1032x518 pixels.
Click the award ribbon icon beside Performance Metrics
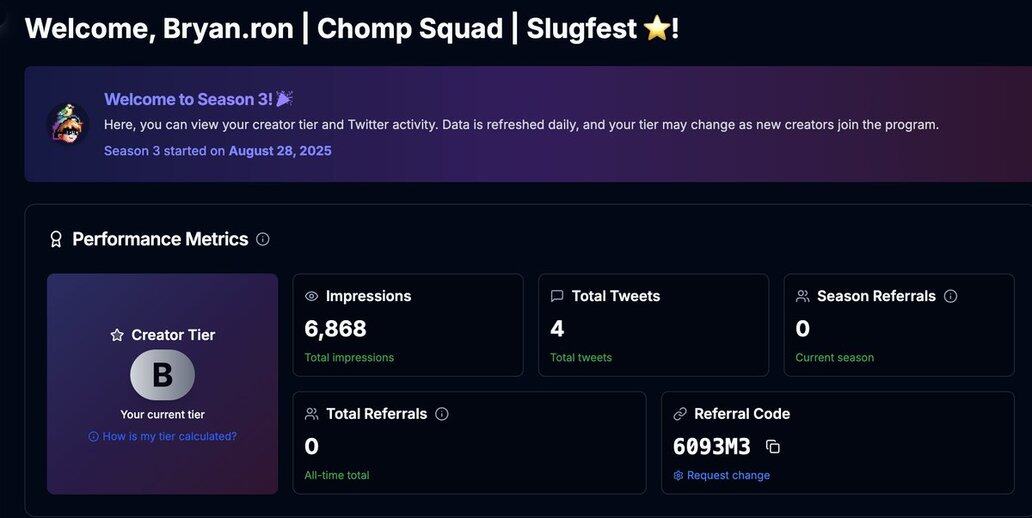(56, 239)
